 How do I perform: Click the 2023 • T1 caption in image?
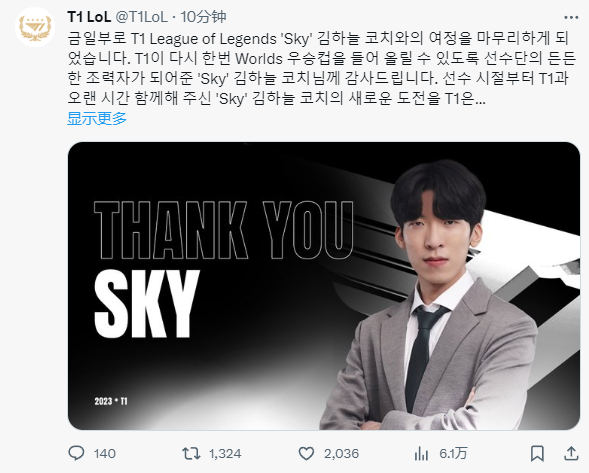(x=111, y=401)
